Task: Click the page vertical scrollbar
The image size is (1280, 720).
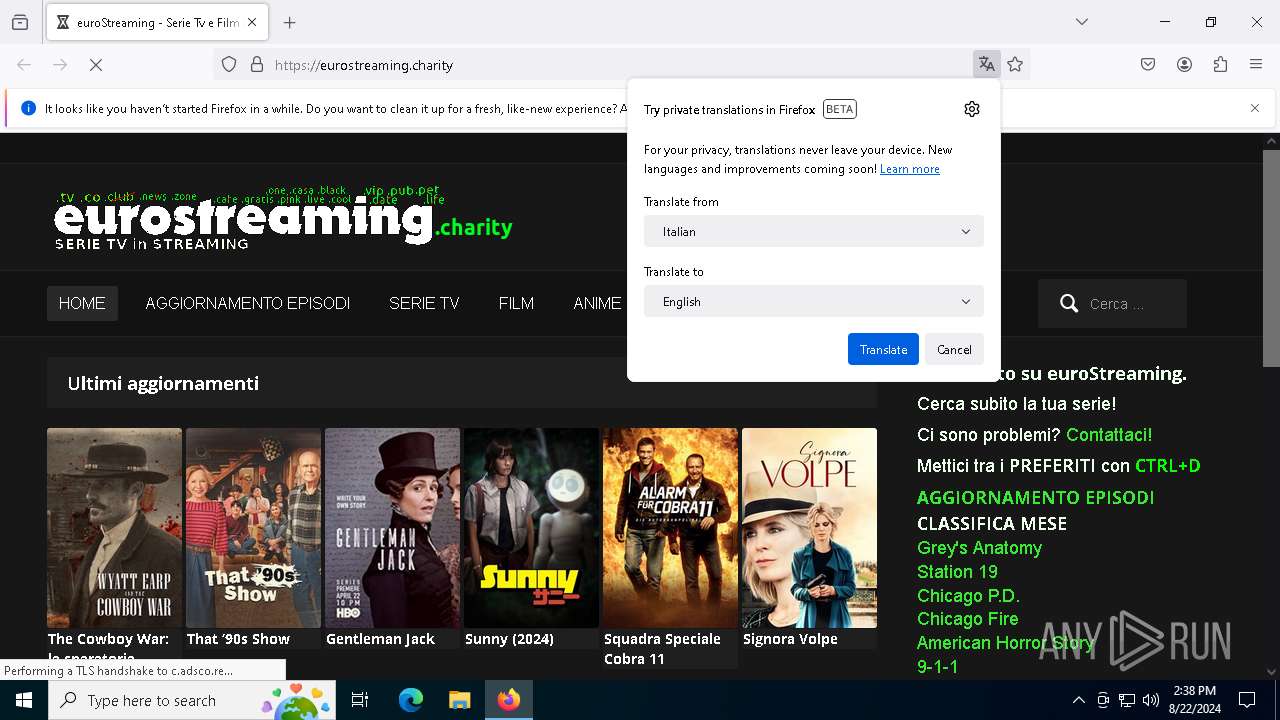Action: [1271, 258]
